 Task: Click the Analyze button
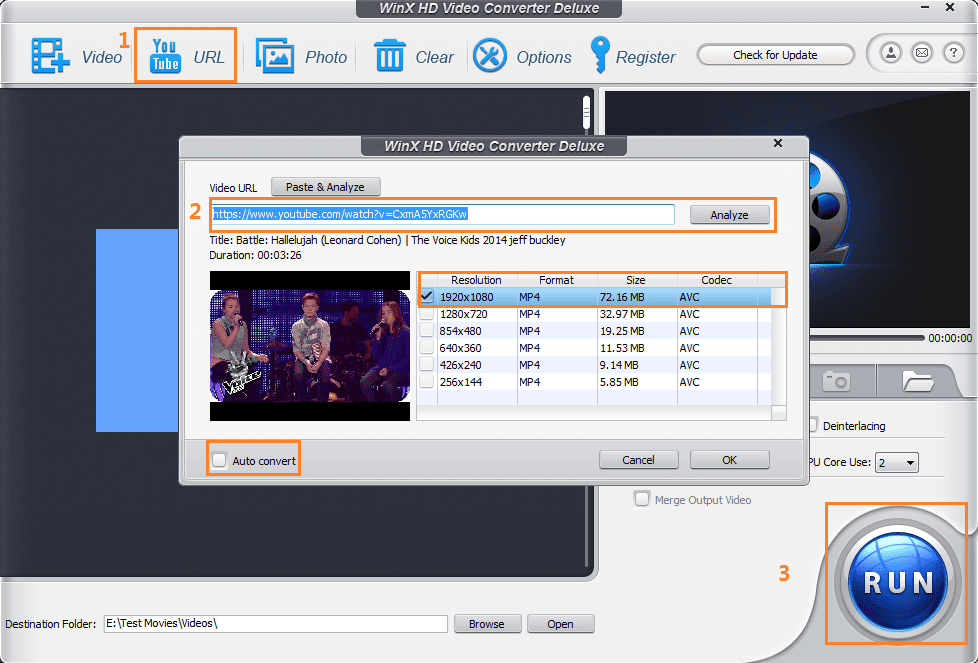point(729,215)
